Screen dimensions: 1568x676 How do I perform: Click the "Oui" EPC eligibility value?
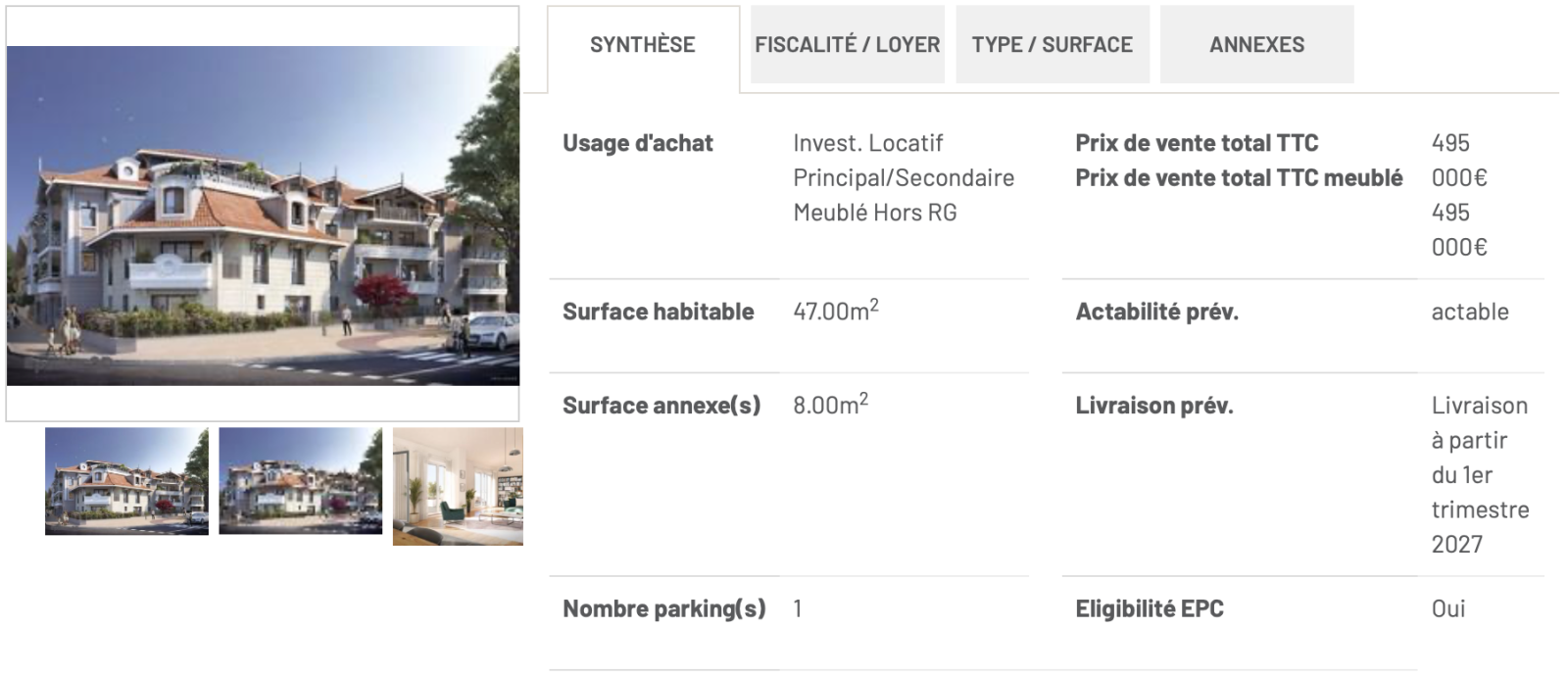(x=1448, y=608)
